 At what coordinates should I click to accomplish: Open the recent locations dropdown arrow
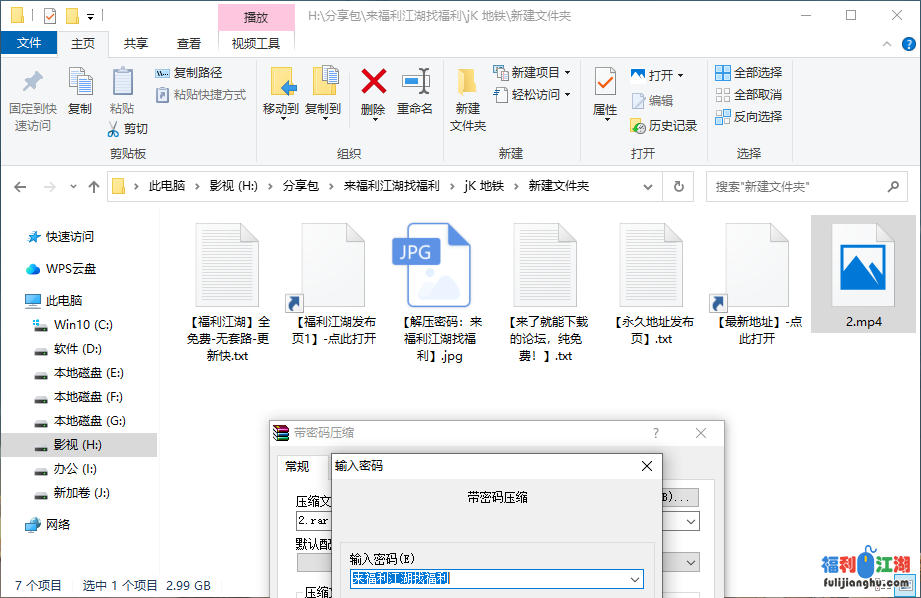(x=73, y=187)
